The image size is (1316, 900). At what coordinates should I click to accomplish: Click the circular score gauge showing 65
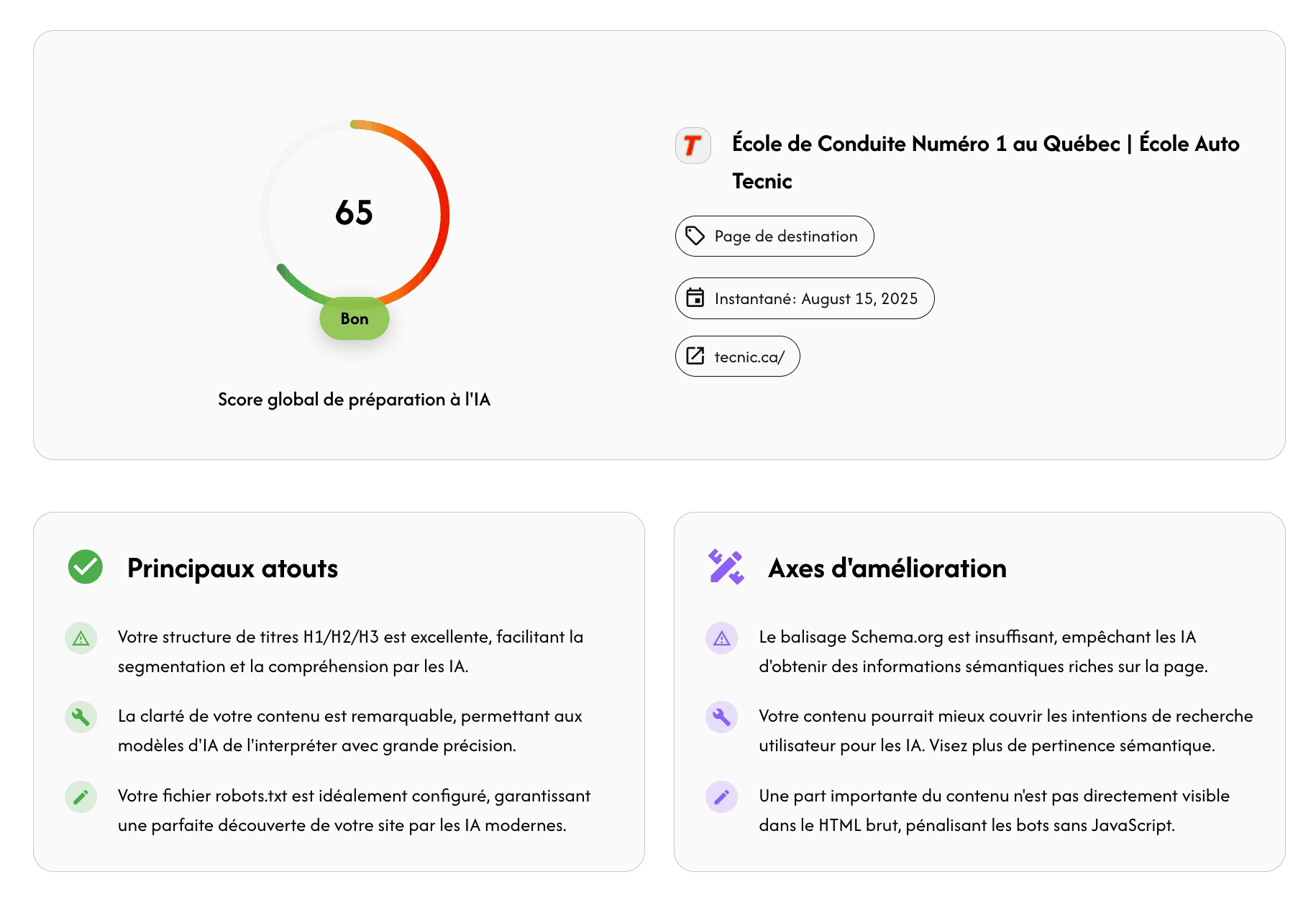355,213
